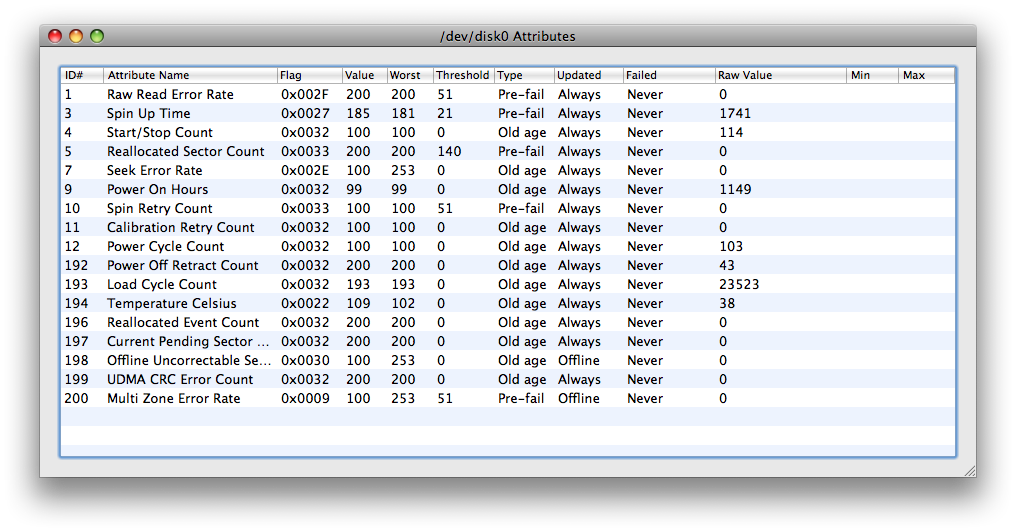Click raw value 23523
This screenshot has width=1016, height=532.
[x=739, y=284]
